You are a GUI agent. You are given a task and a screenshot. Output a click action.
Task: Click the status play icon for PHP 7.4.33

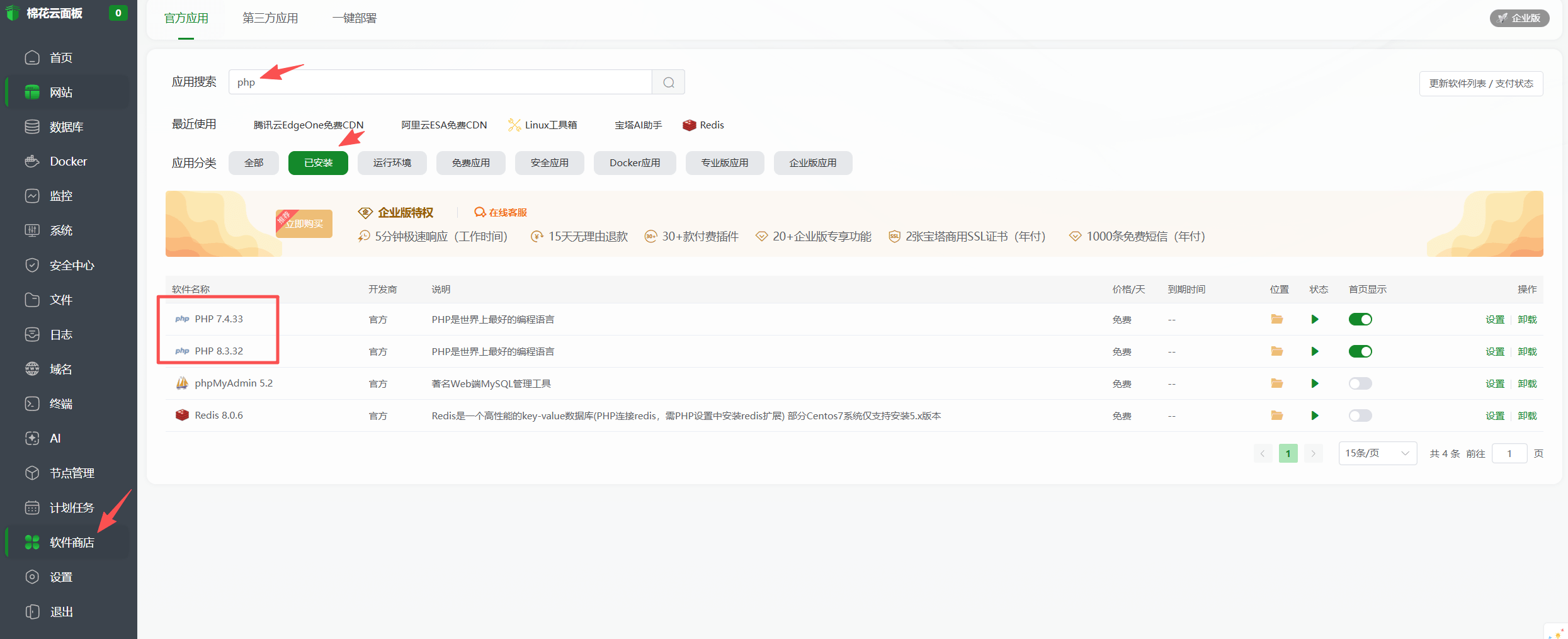tap(1315, 319)
